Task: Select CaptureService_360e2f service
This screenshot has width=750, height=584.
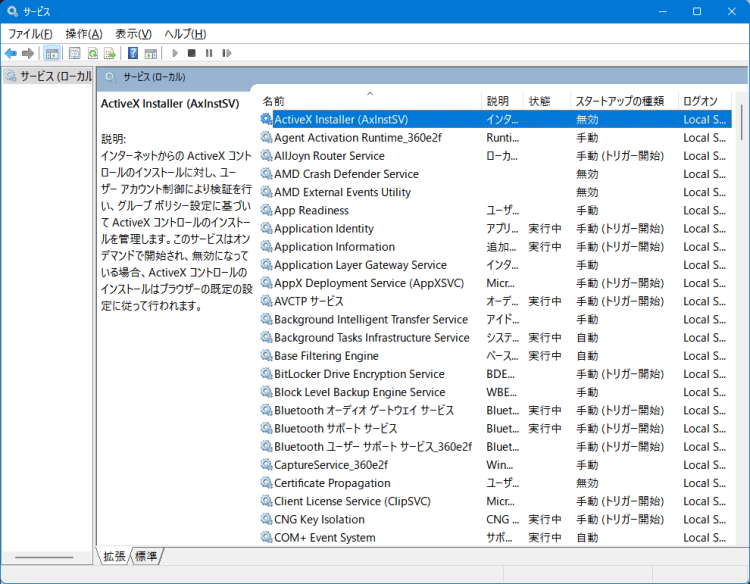Action: coord(496,465)
